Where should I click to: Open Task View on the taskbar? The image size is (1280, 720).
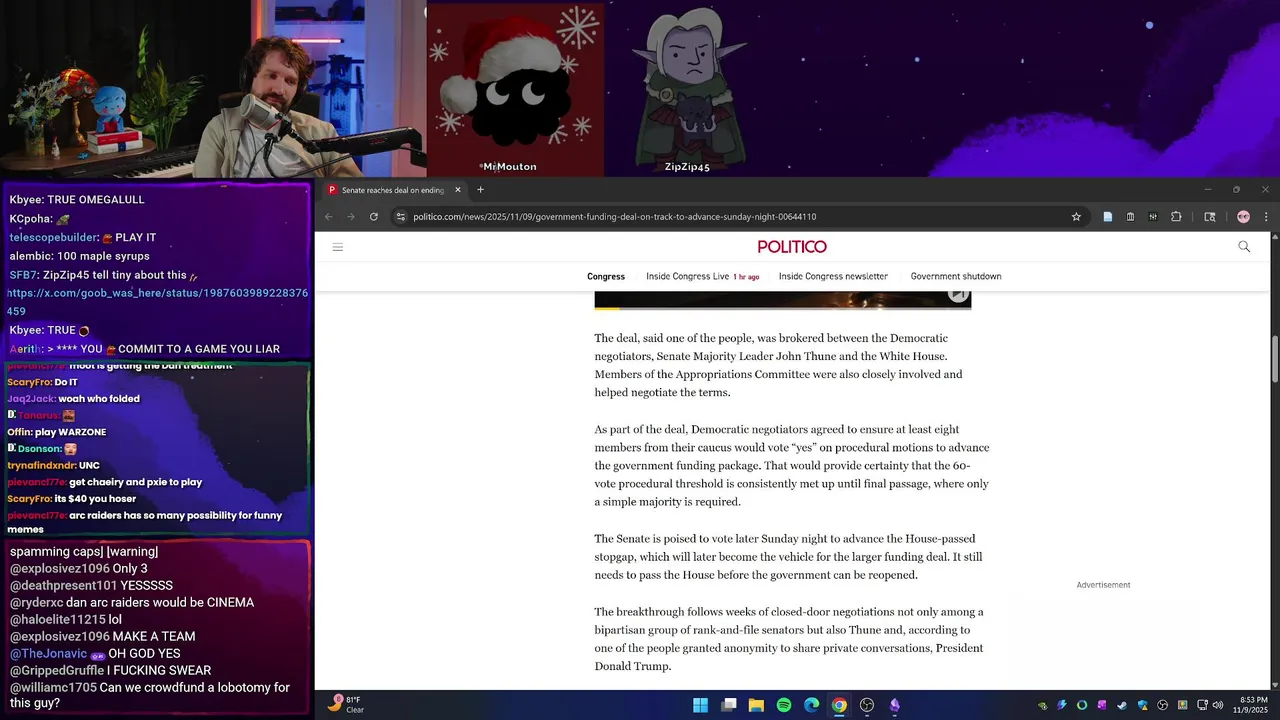[x=729, y=705]
